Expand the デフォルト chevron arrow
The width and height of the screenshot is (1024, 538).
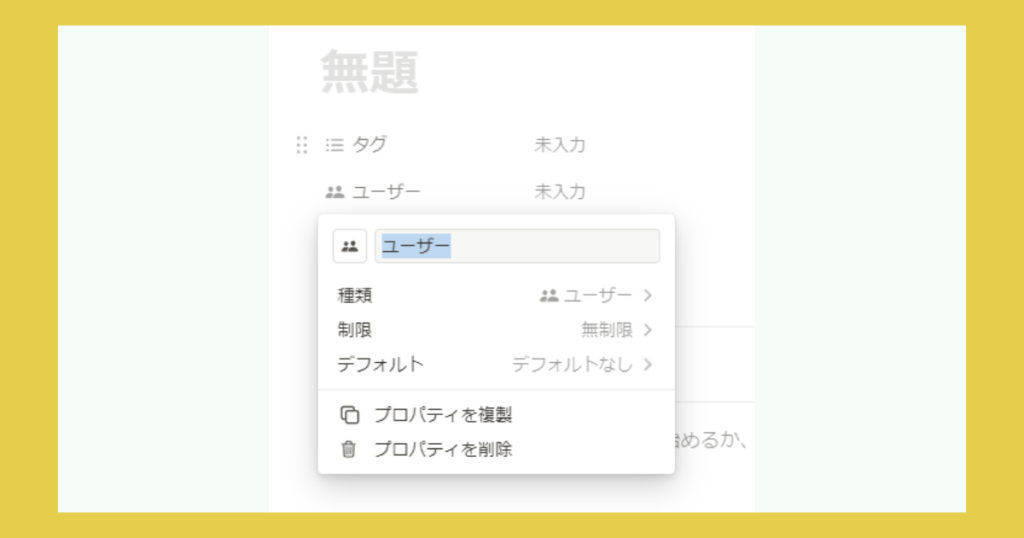click(648, 365)
